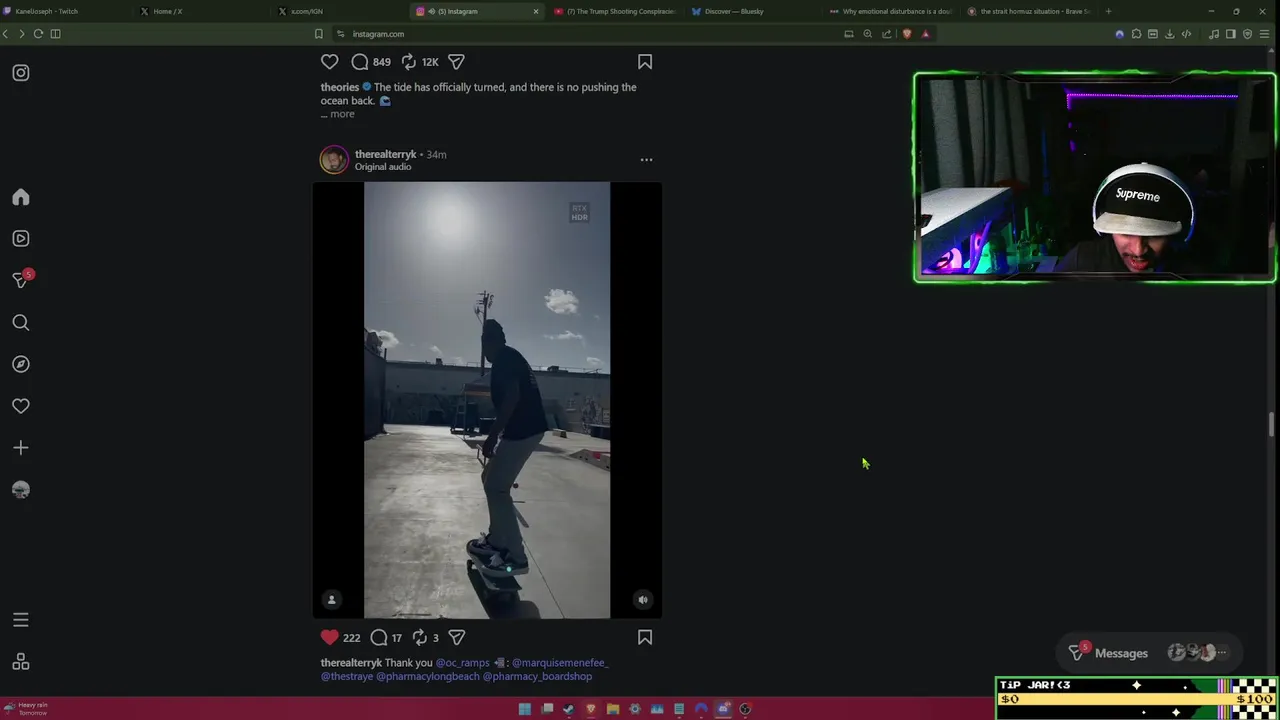This screenshot has height=720, width=1280.
Task: Open Brave main menu hamburger
Action: (x=1266, y=34)
